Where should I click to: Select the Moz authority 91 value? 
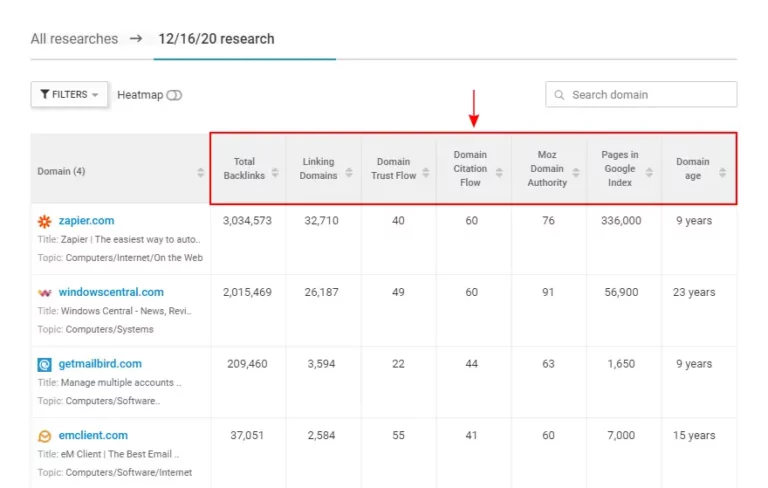point(548,292)
